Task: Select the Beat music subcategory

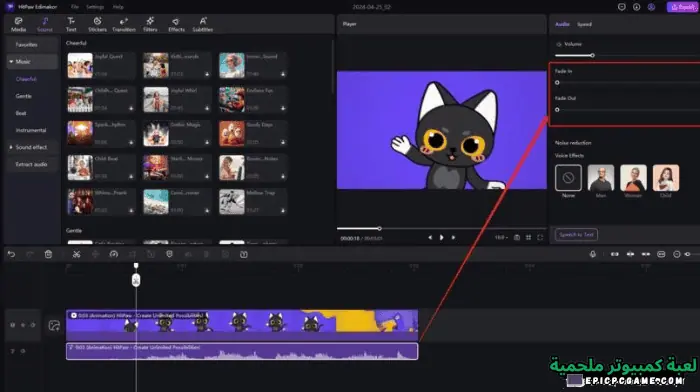Action: [x=21, y=113]
